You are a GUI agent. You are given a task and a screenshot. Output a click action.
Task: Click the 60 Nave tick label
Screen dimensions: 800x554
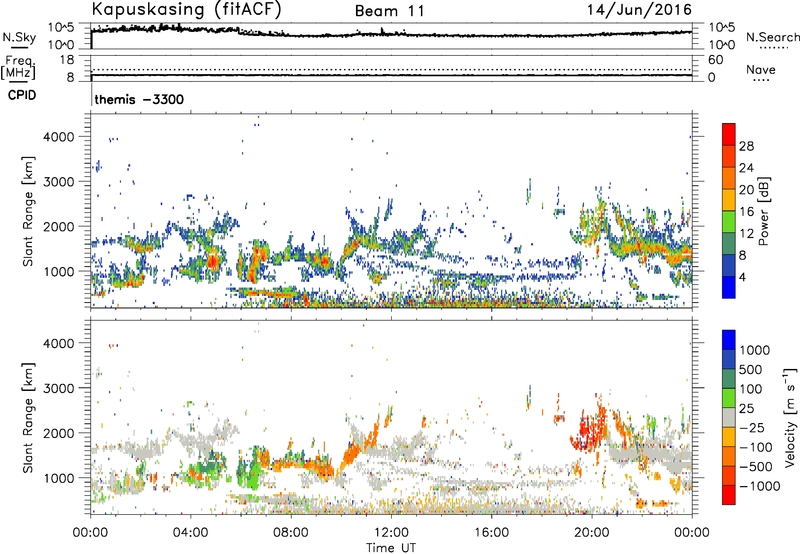coord(715,60)
